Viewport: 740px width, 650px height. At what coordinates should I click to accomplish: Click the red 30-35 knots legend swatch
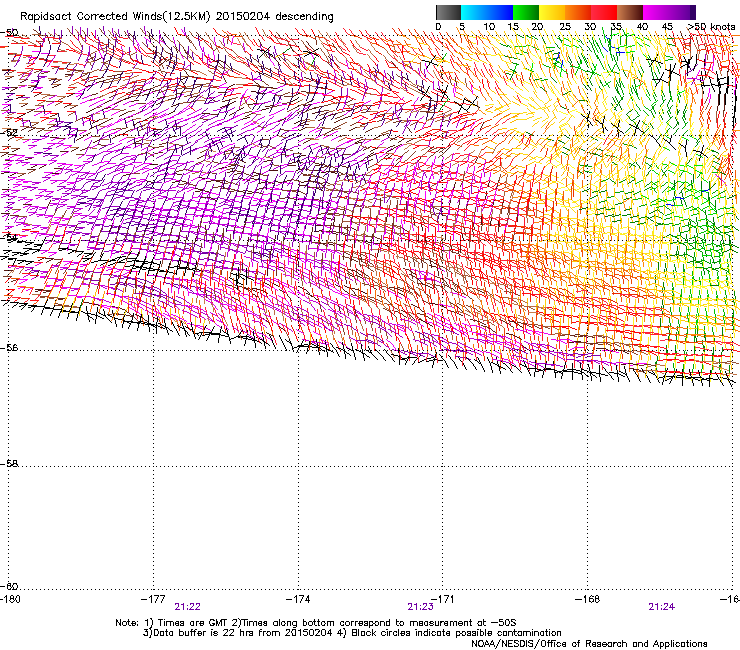(604, 12)
